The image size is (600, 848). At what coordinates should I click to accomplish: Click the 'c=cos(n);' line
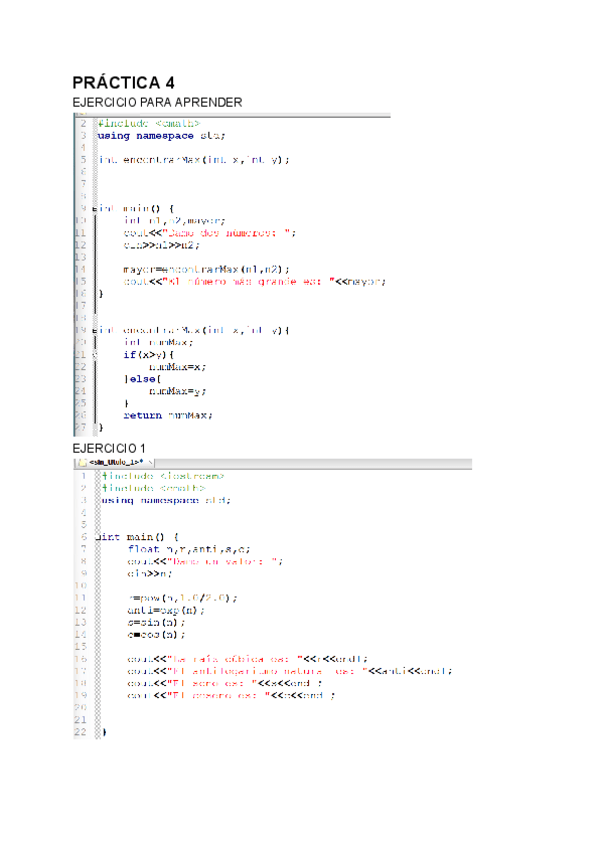[x=156, y=635]
